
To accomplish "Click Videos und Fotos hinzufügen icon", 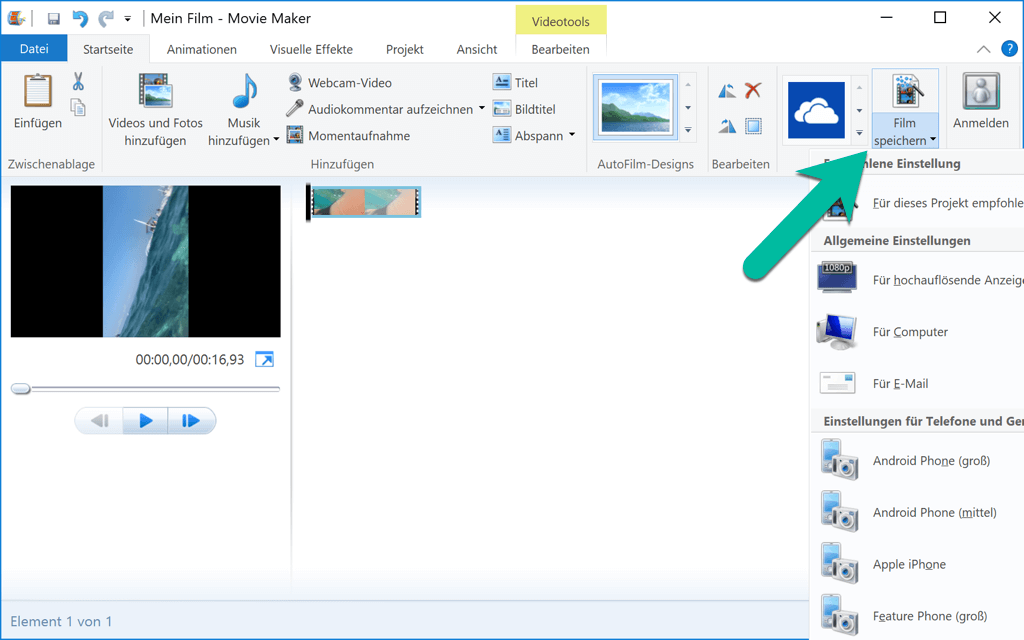I will (x=155, y=90).
